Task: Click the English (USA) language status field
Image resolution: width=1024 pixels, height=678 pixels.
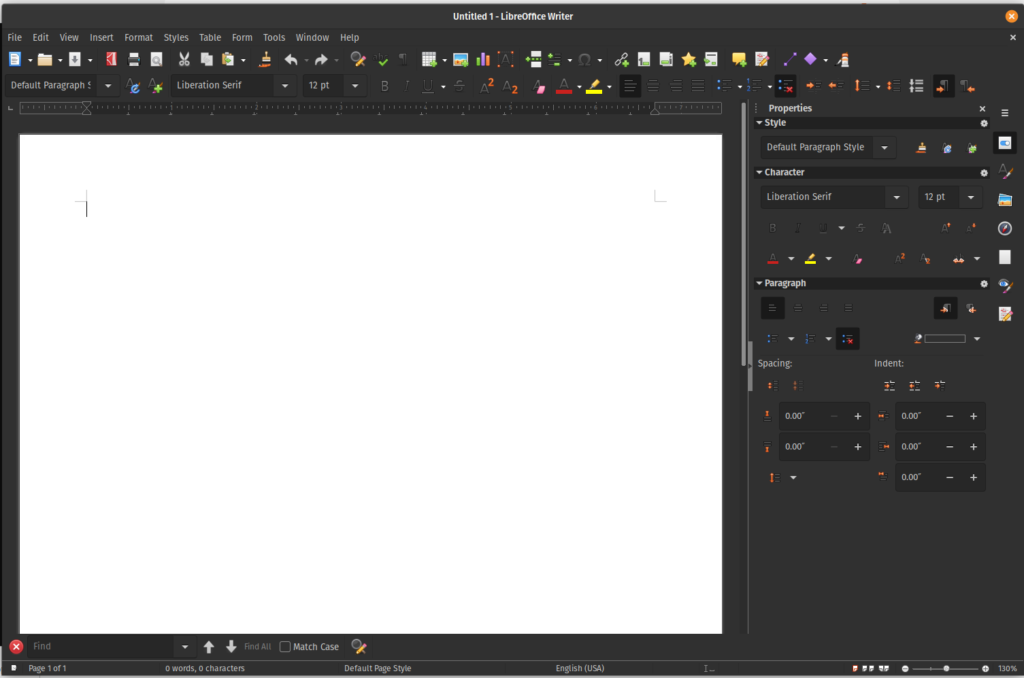Action: point(580,668)
